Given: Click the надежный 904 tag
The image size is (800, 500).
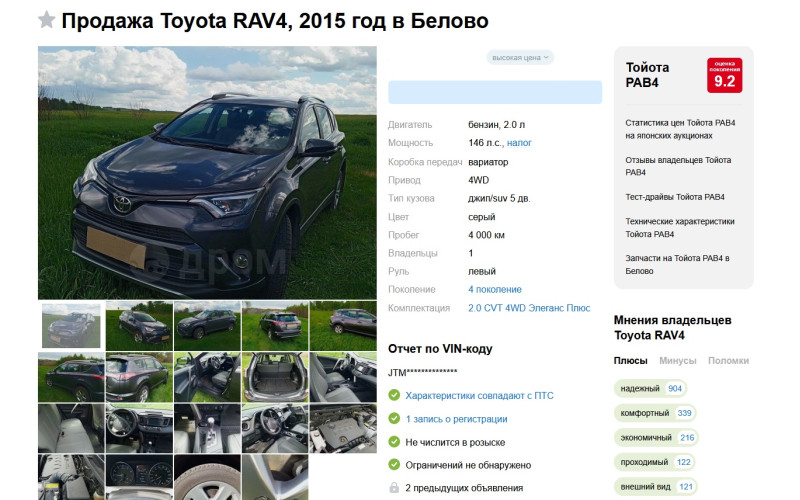Looking at the screenshot, I should tap(650, 388).
